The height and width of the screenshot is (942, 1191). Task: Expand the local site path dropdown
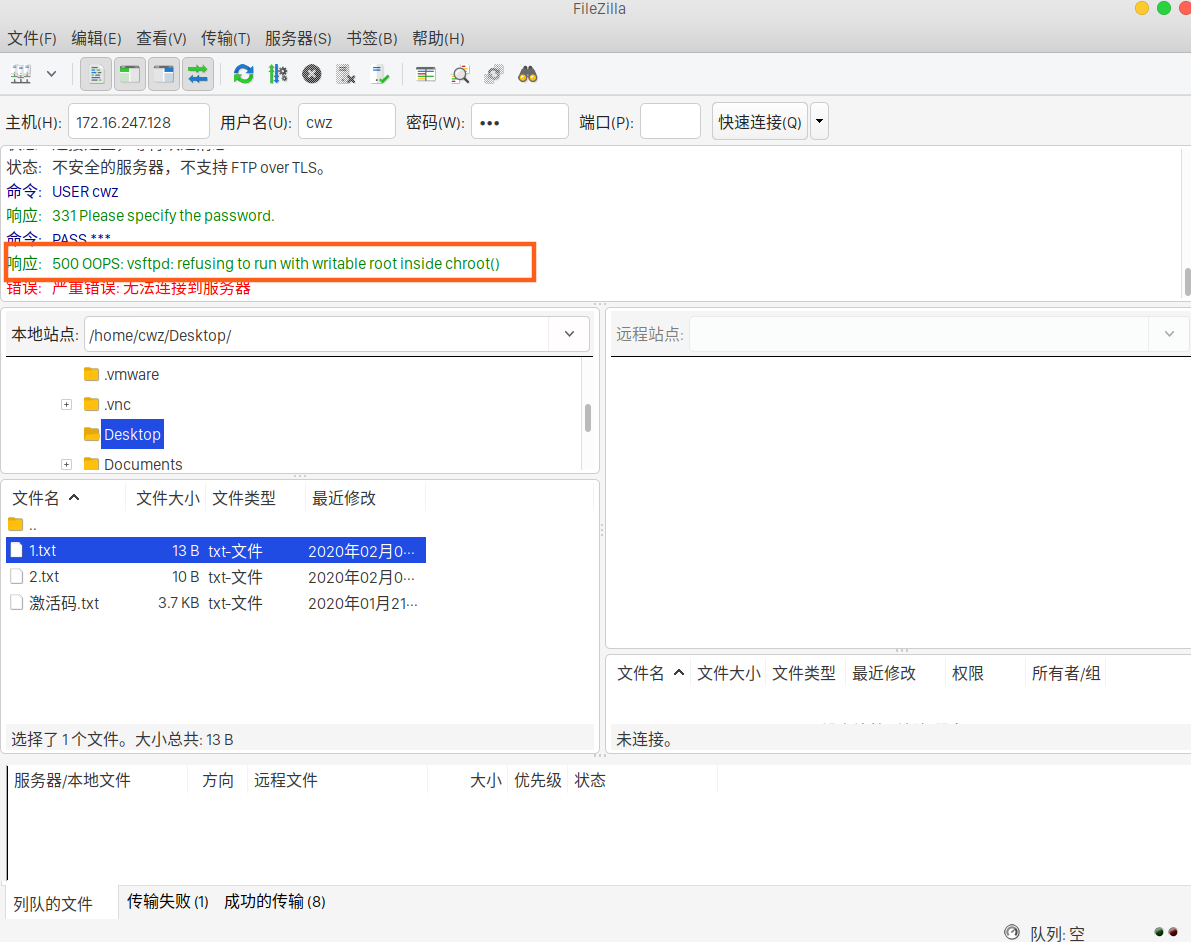(570, 334)
